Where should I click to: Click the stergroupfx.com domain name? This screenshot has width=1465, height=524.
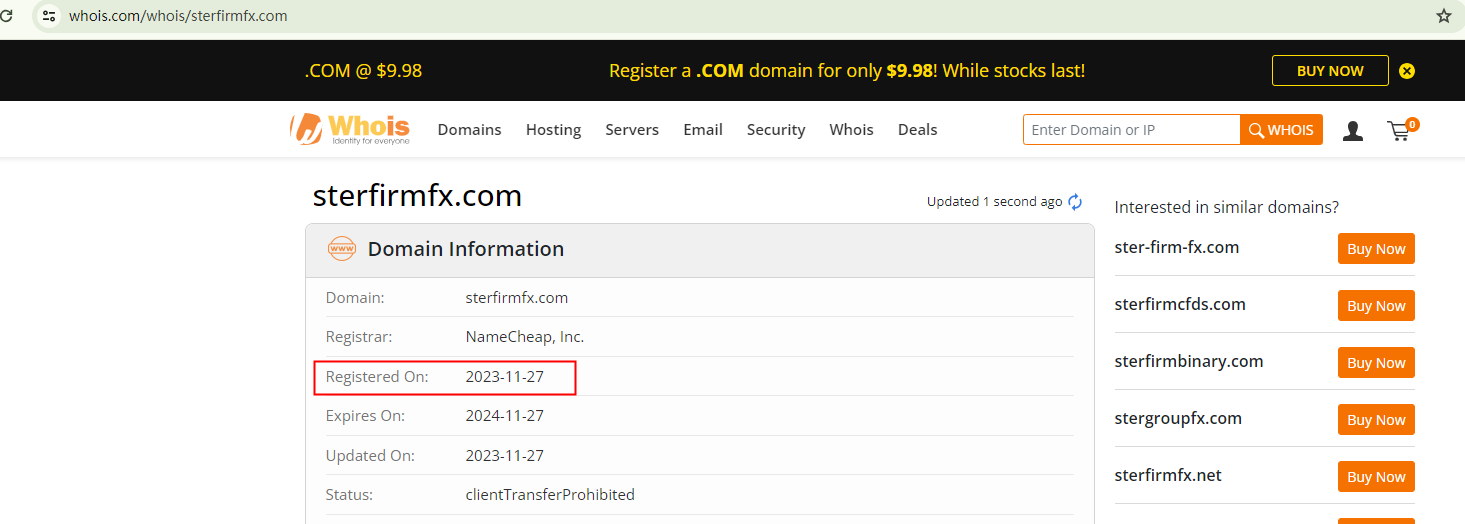(1178, 418)
